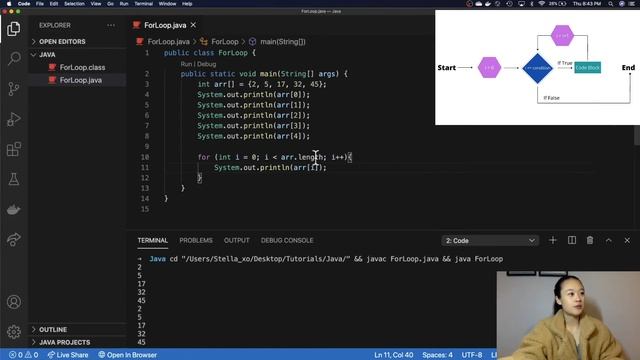Open the Terminal menu
The height and width of the screenshot is (360, 640).
coord(144,4)
